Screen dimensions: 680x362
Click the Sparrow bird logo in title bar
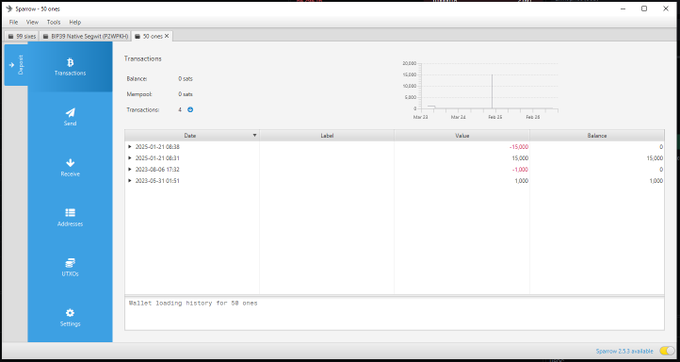pos(9,9)
